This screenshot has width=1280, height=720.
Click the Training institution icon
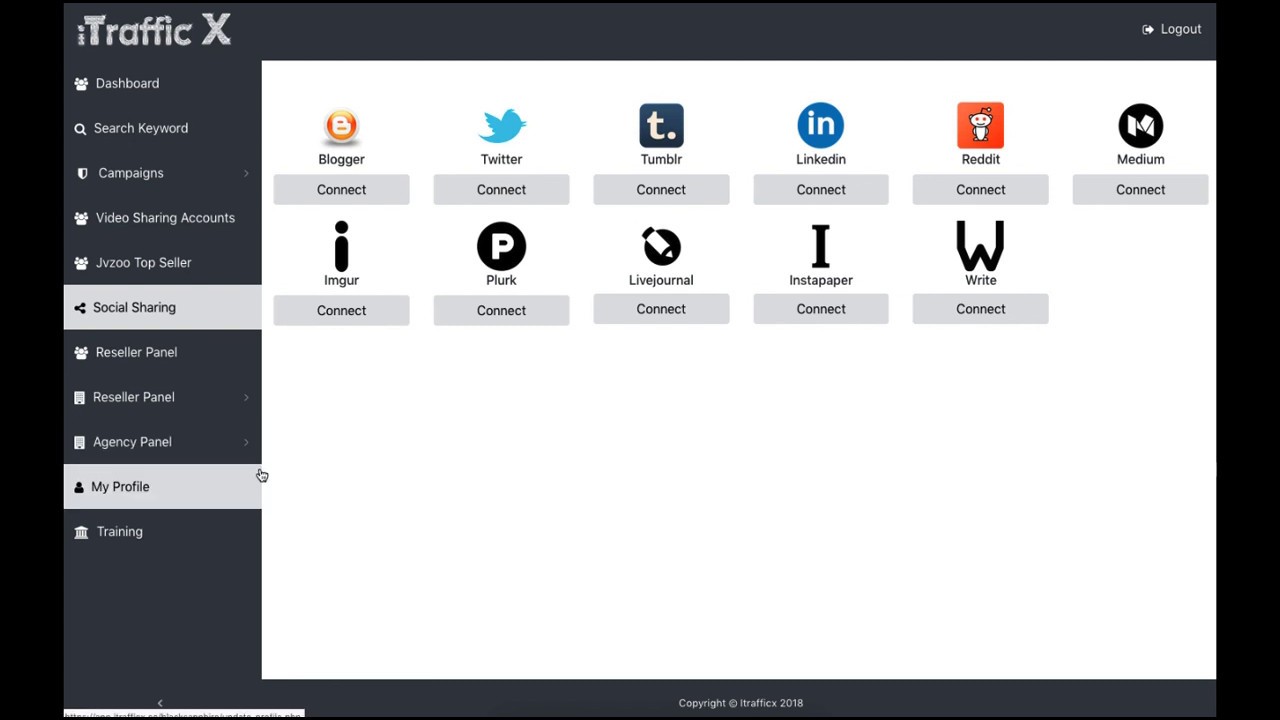[x=81, y=532]
